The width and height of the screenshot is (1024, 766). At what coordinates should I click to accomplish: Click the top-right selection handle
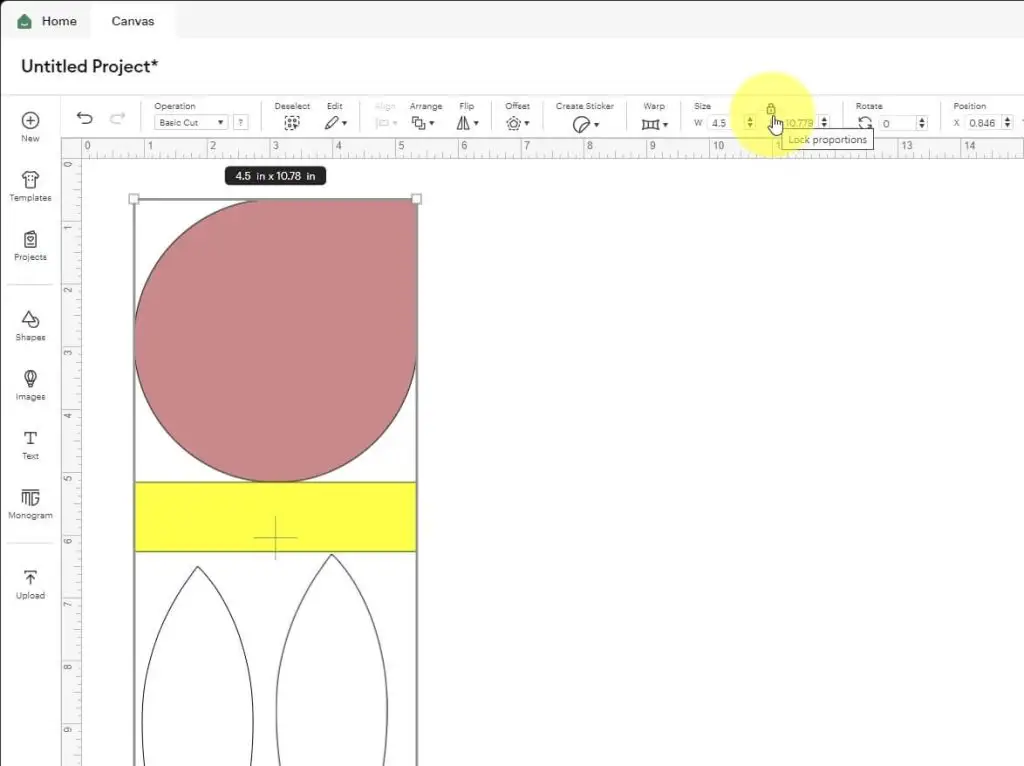(417, 199)
